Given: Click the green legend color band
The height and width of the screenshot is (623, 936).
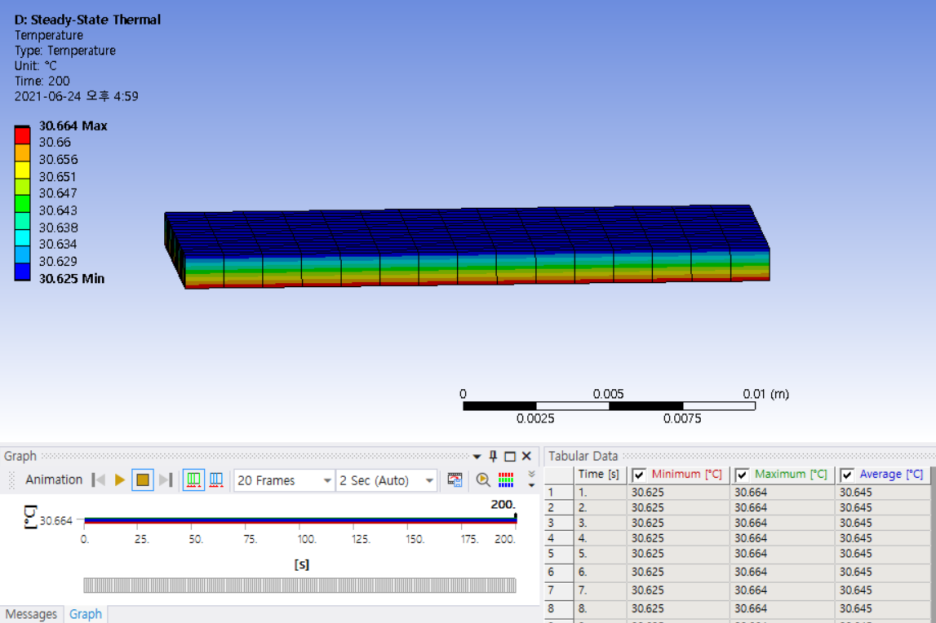Looking at the screenshot, I should [23, 204].
